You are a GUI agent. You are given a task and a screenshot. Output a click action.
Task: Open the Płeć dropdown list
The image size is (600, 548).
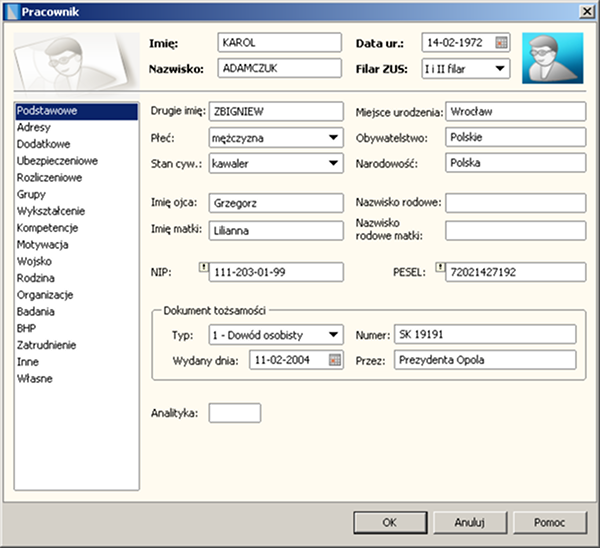click(332, 137)
